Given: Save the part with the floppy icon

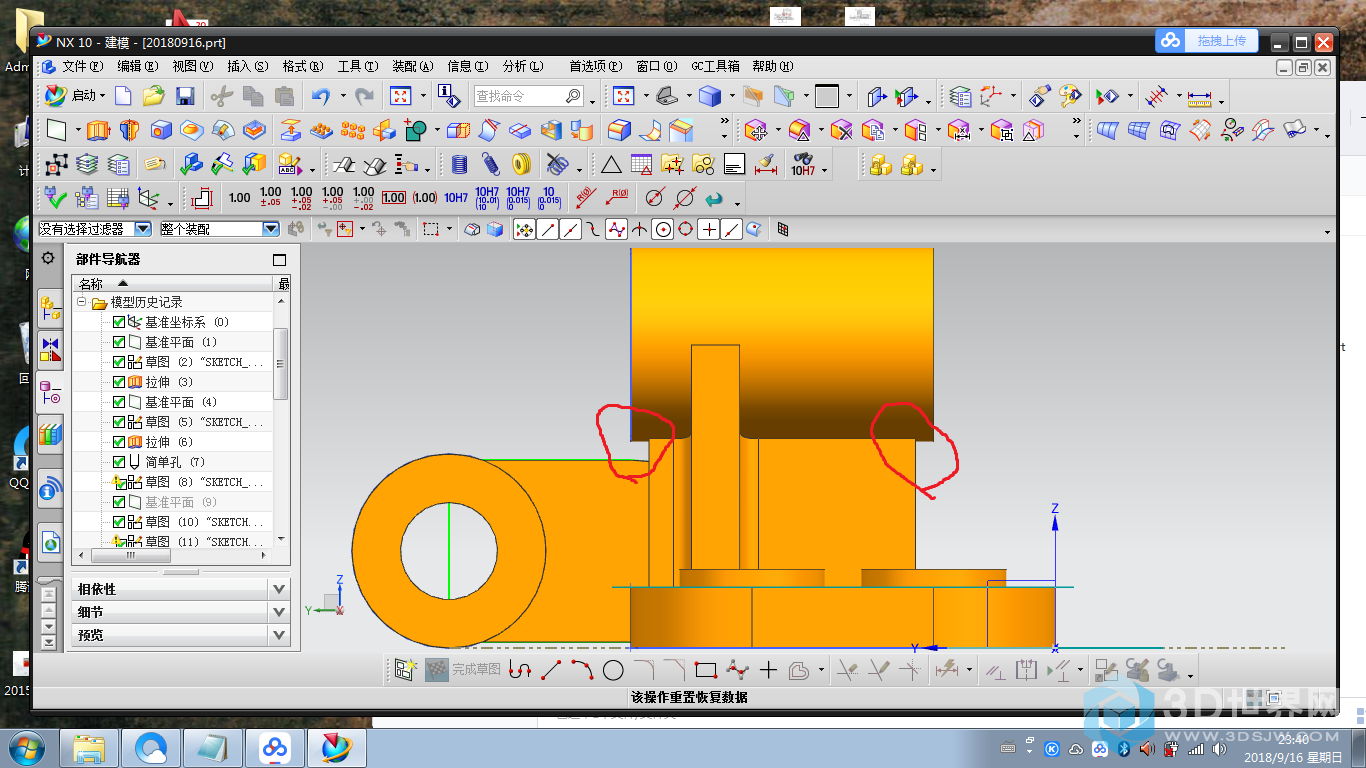Looking at the screenshot, I should [x=184, y=96].
